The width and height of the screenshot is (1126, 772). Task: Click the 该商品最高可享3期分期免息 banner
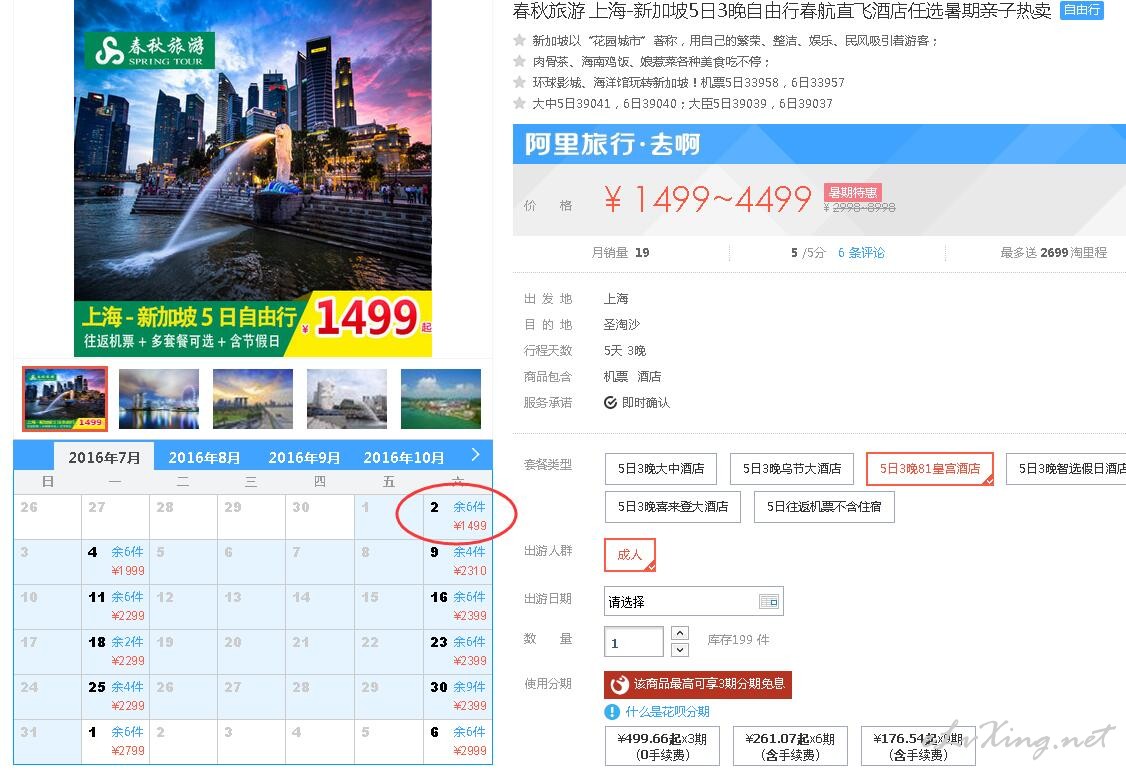(697, 684)
